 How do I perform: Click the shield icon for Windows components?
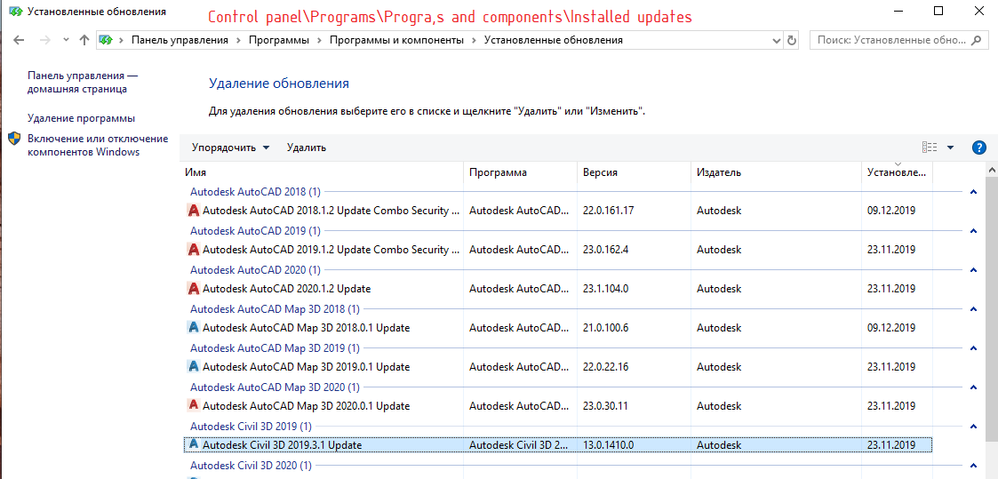(15, 138)
